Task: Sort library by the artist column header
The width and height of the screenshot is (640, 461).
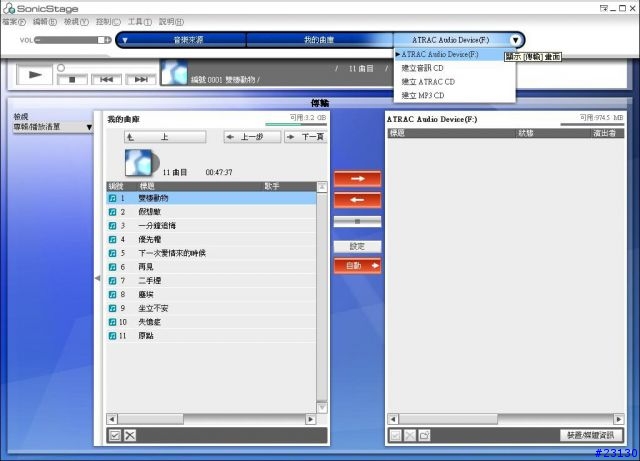Action: (x=289, y=187)
